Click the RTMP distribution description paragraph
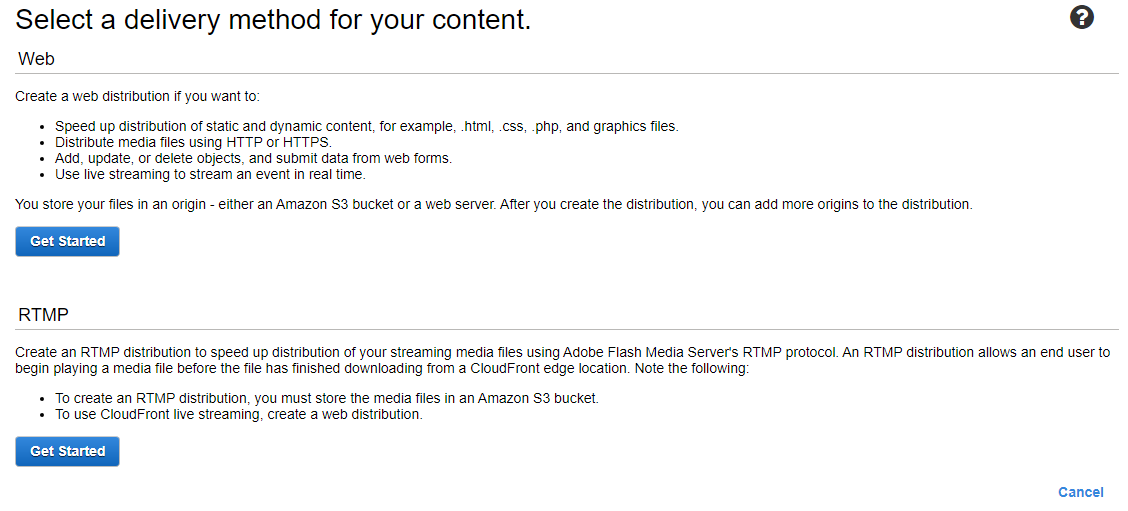 563,361
